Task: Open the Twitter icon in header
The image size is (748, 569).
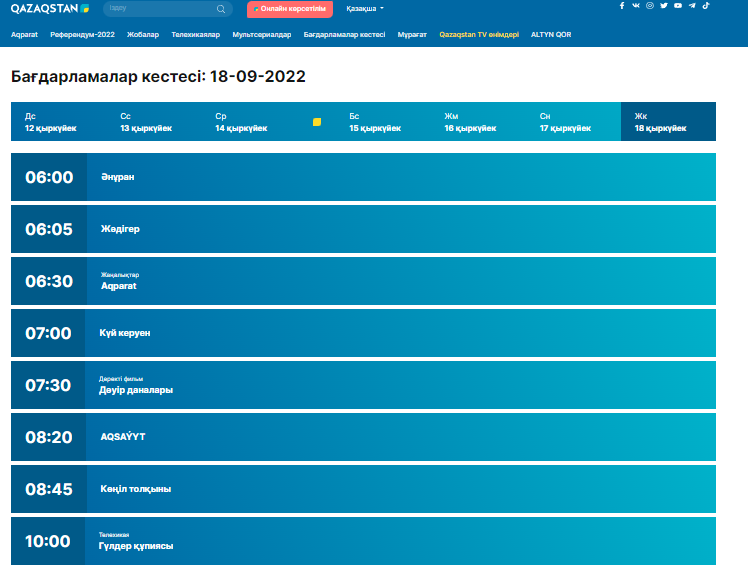Action: point(664,6)
